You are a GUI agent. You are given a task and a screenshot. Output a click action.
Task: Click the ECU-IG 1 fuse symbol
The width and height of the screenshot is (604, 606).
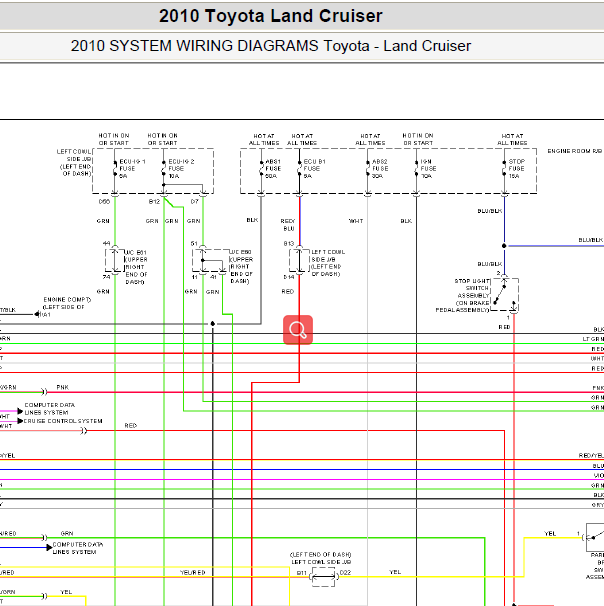tap(115, 167)
